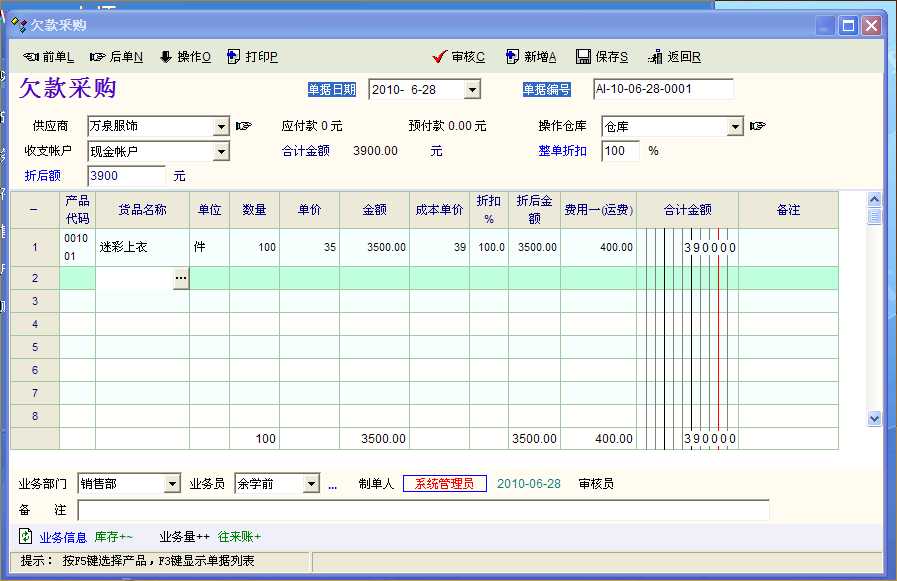Click the 整单折扣 discount percentage field
897x581 pixels.
[620, 151]
